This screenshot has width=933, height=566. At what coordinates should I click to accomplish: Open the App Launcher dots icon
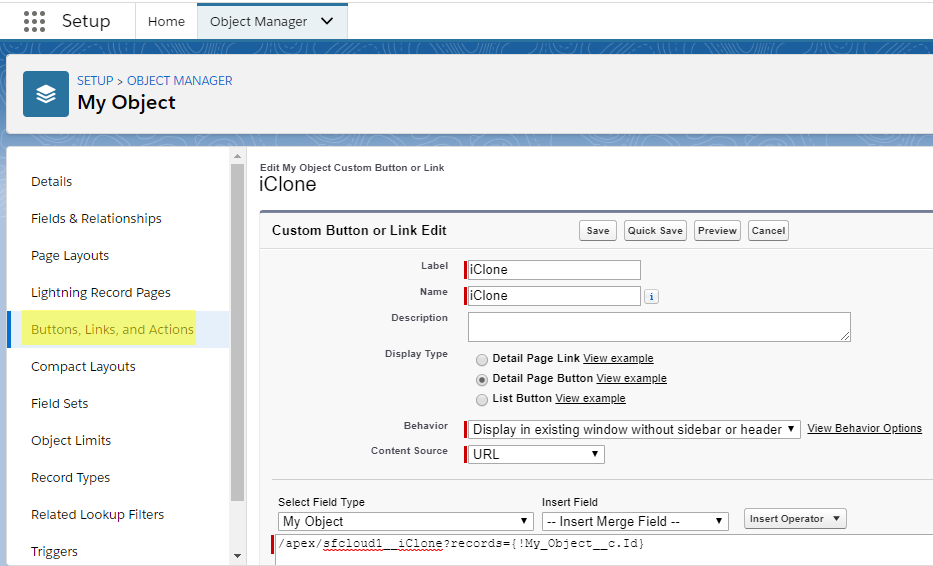(35, 21)
